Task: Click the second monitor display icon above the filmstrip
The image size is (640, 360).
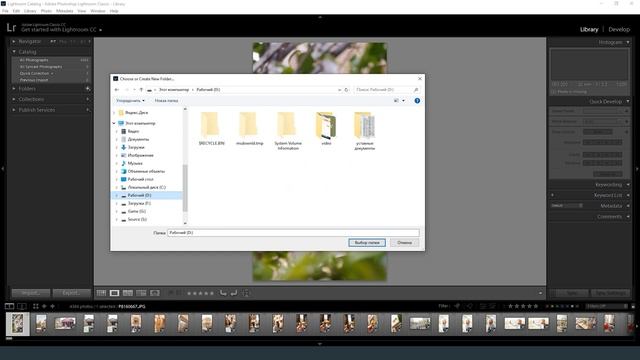Action: tap(22, 306)
